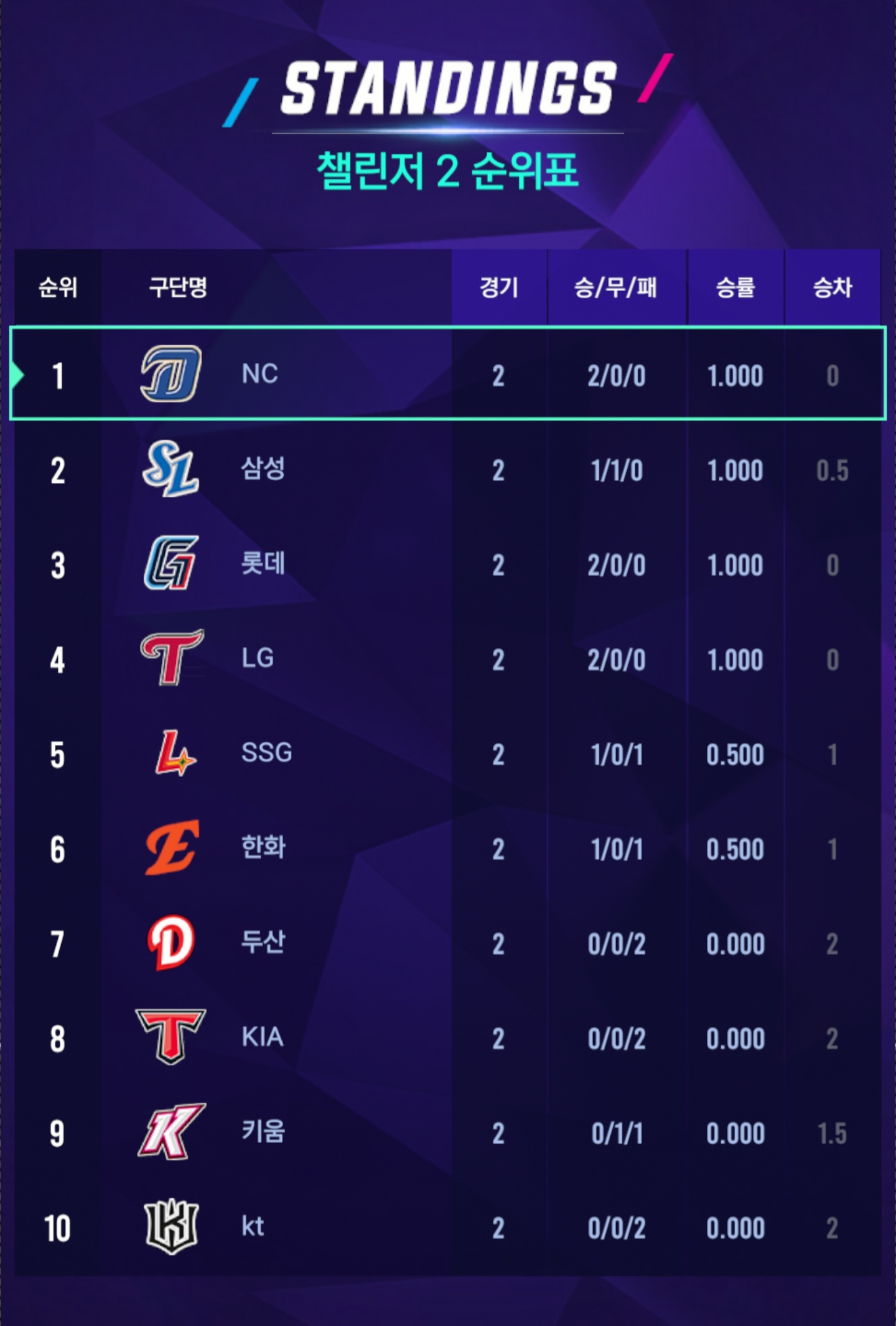Click the 챌린저 2 순위표 subtitle

[x=447, y=170]
